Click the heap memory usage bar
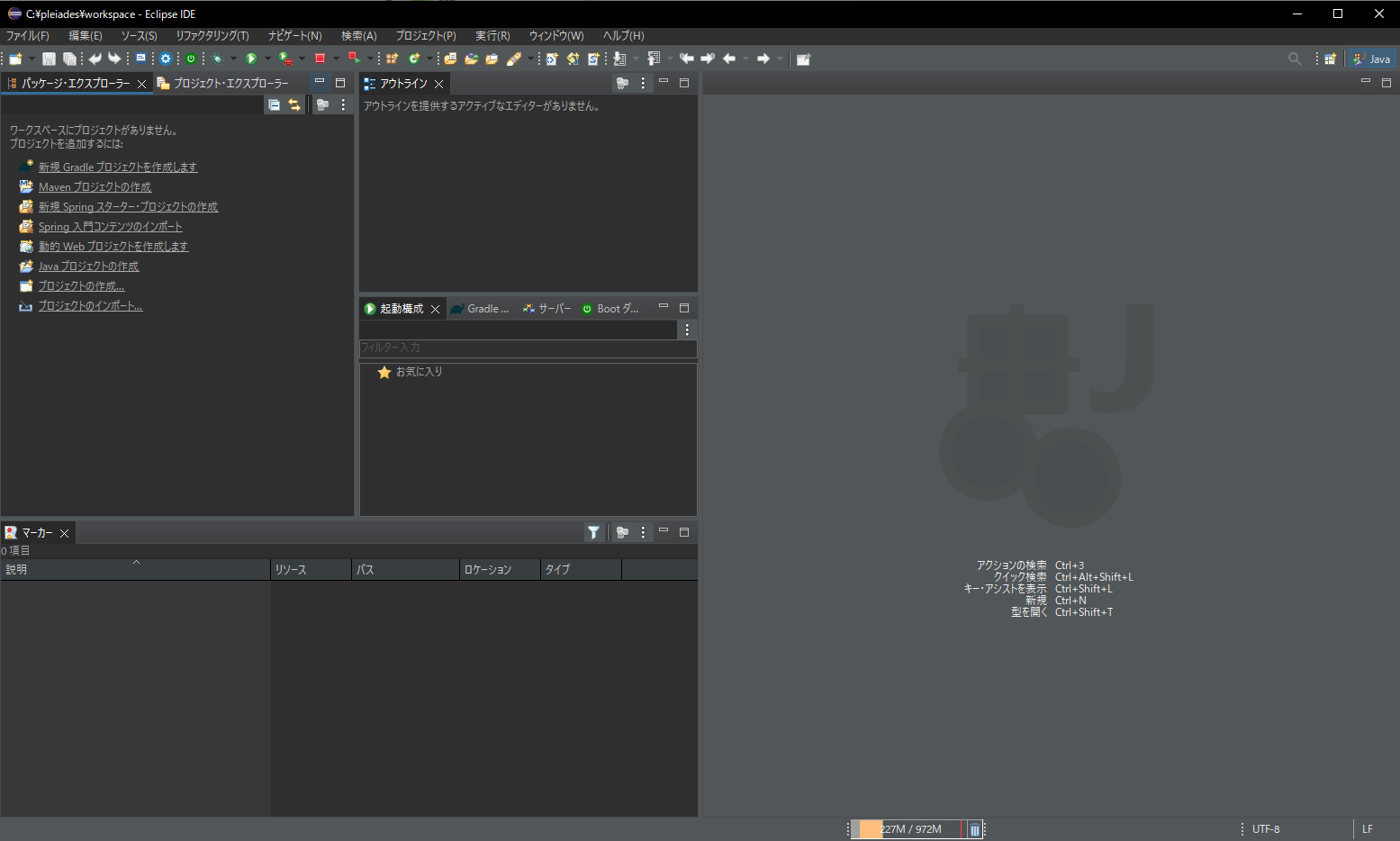The image size is (1400, 841). point(909,829)
